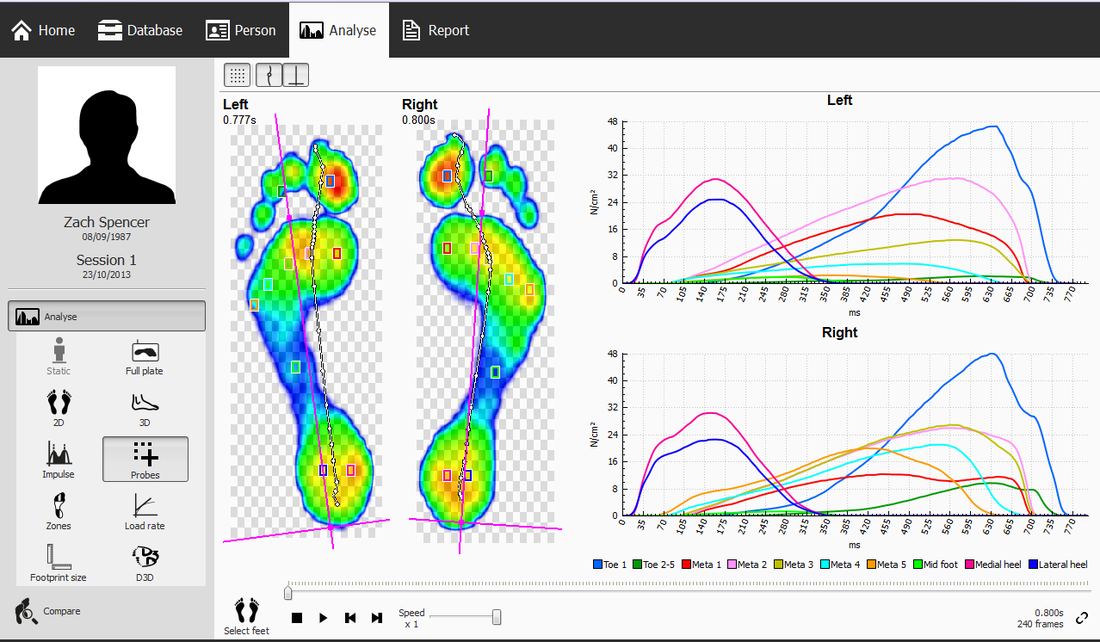The image size is (1100, 642).
Task: Open the Database section
Action: pyautogui.click(x=140, y=30)
